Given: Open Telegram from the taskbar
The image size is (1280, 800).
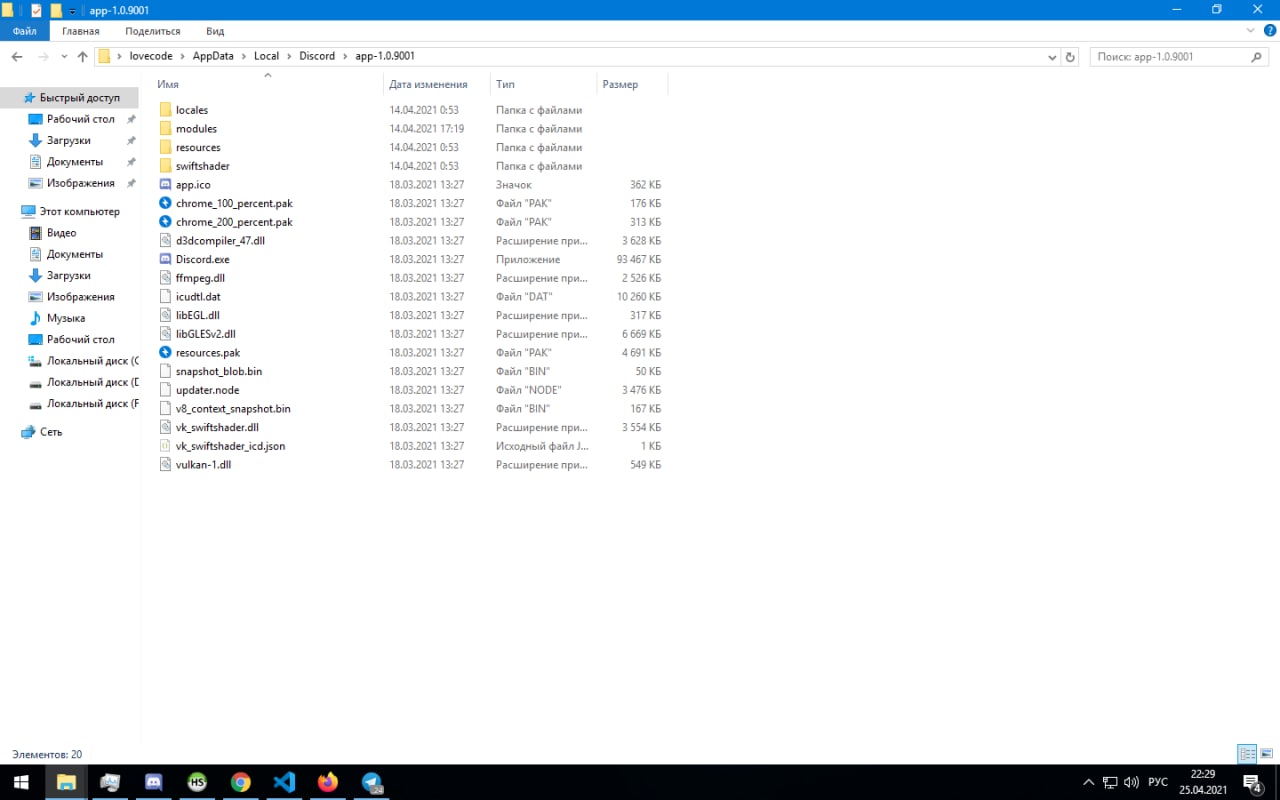Looking at the screenshot, I should pyautogui.click(x=371, y=782).
